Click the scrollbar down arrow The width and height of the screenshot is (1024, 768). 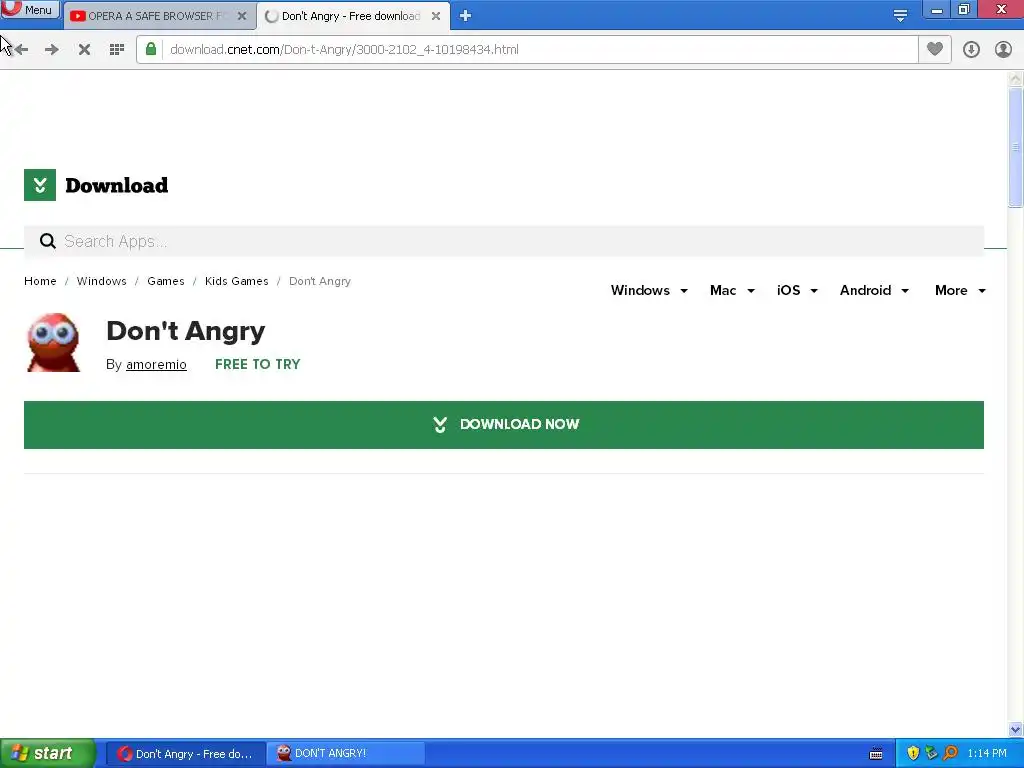click(x=1015, y=729)
